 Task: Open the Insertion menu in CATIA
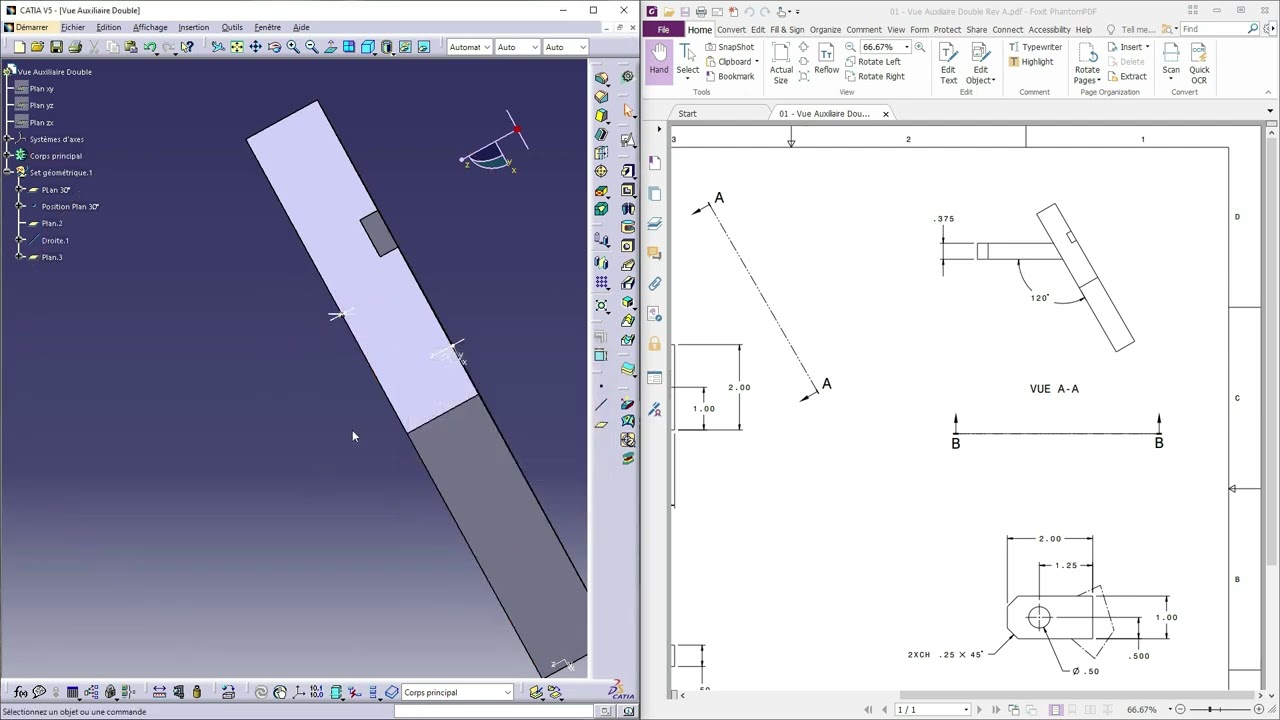(x=193, y=27)
